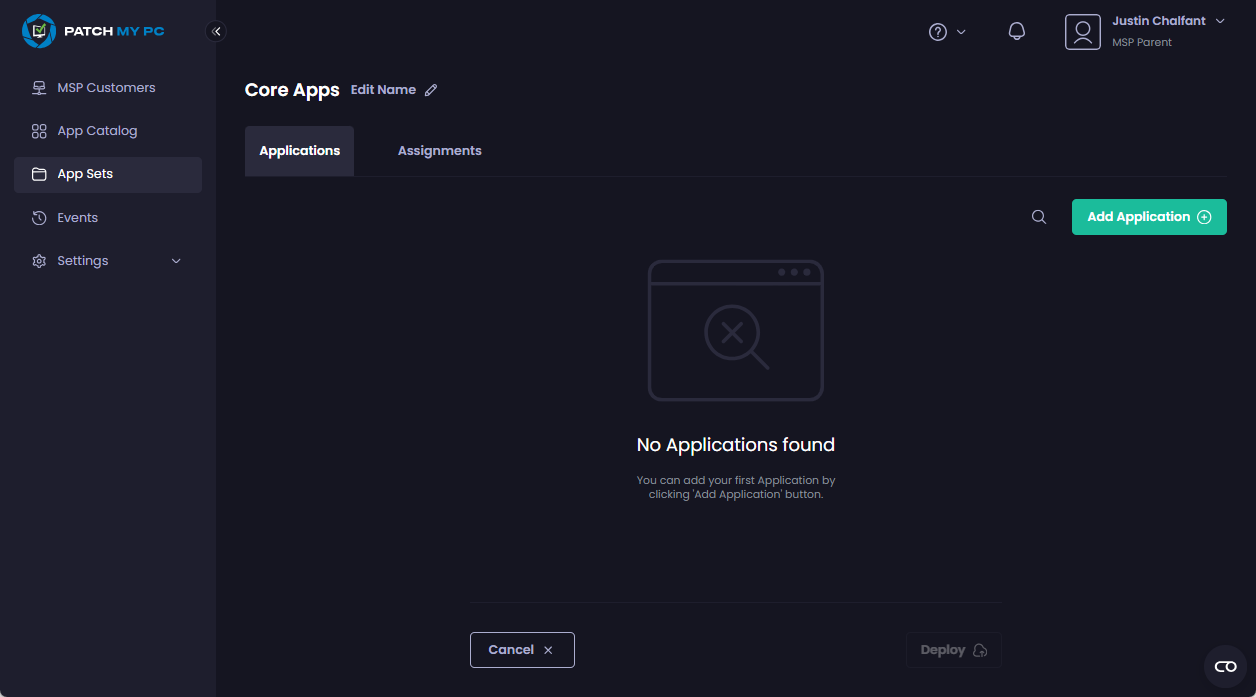Click the search magnifier above the applications list

click(x=1038, y=216)
